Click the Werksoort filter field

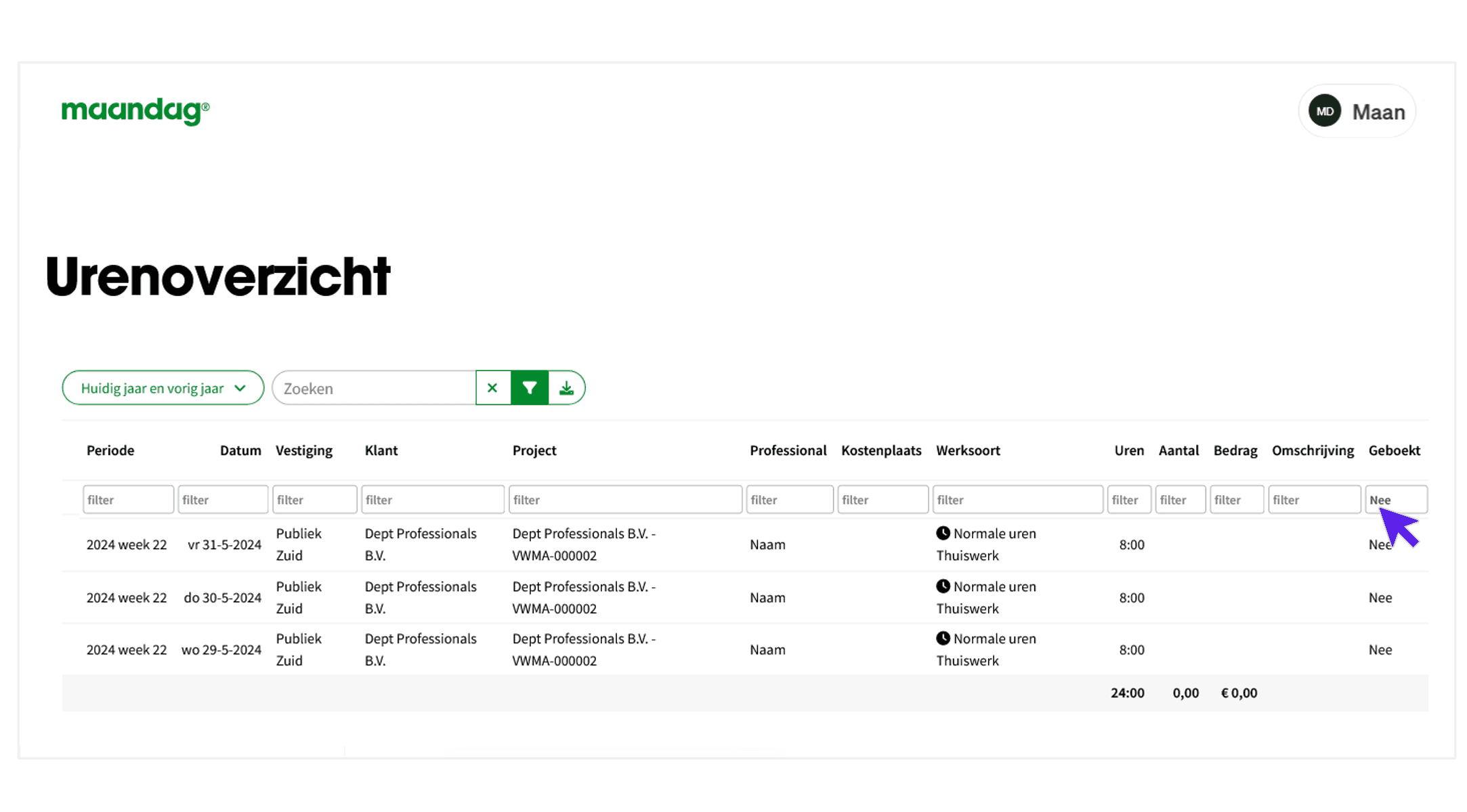pyautogui.click(x=1017, y=499)
